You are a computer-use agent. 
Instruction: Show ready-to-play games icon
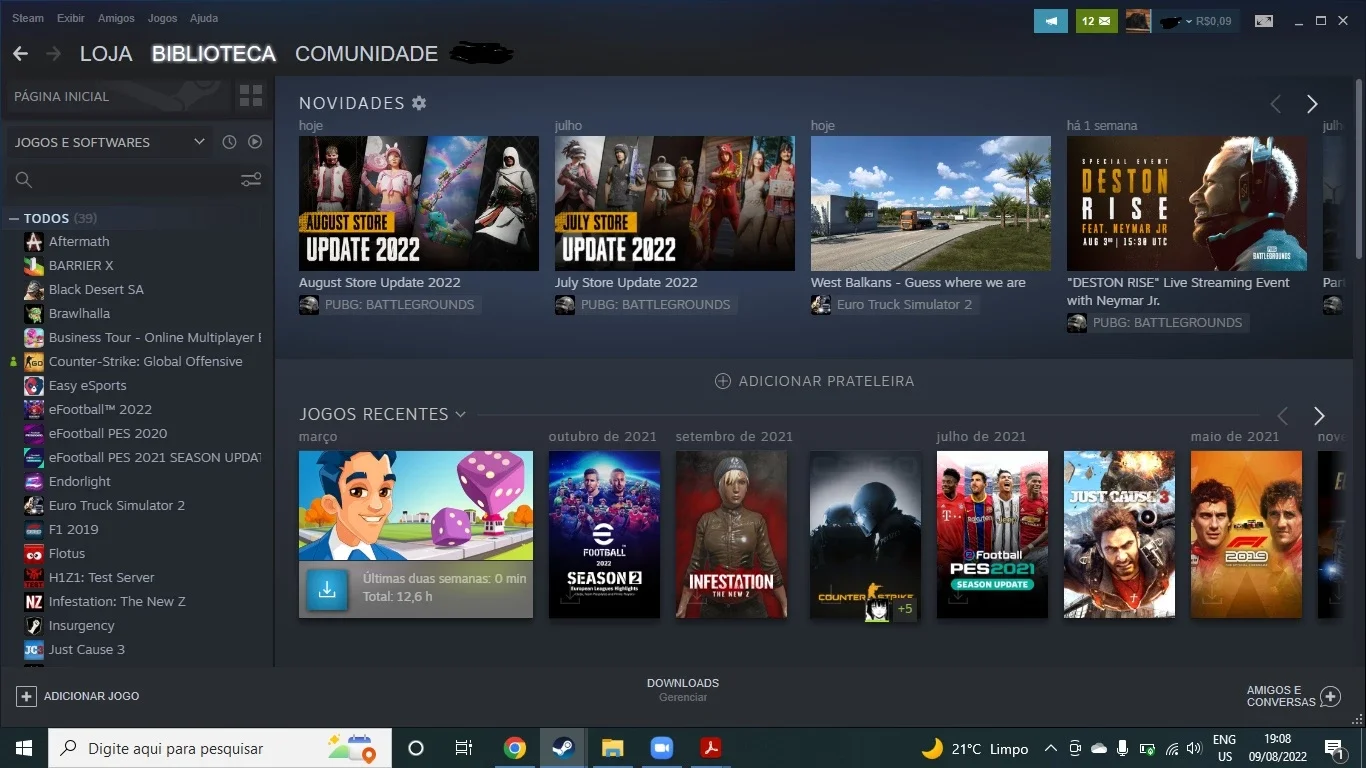click(255, 142)
